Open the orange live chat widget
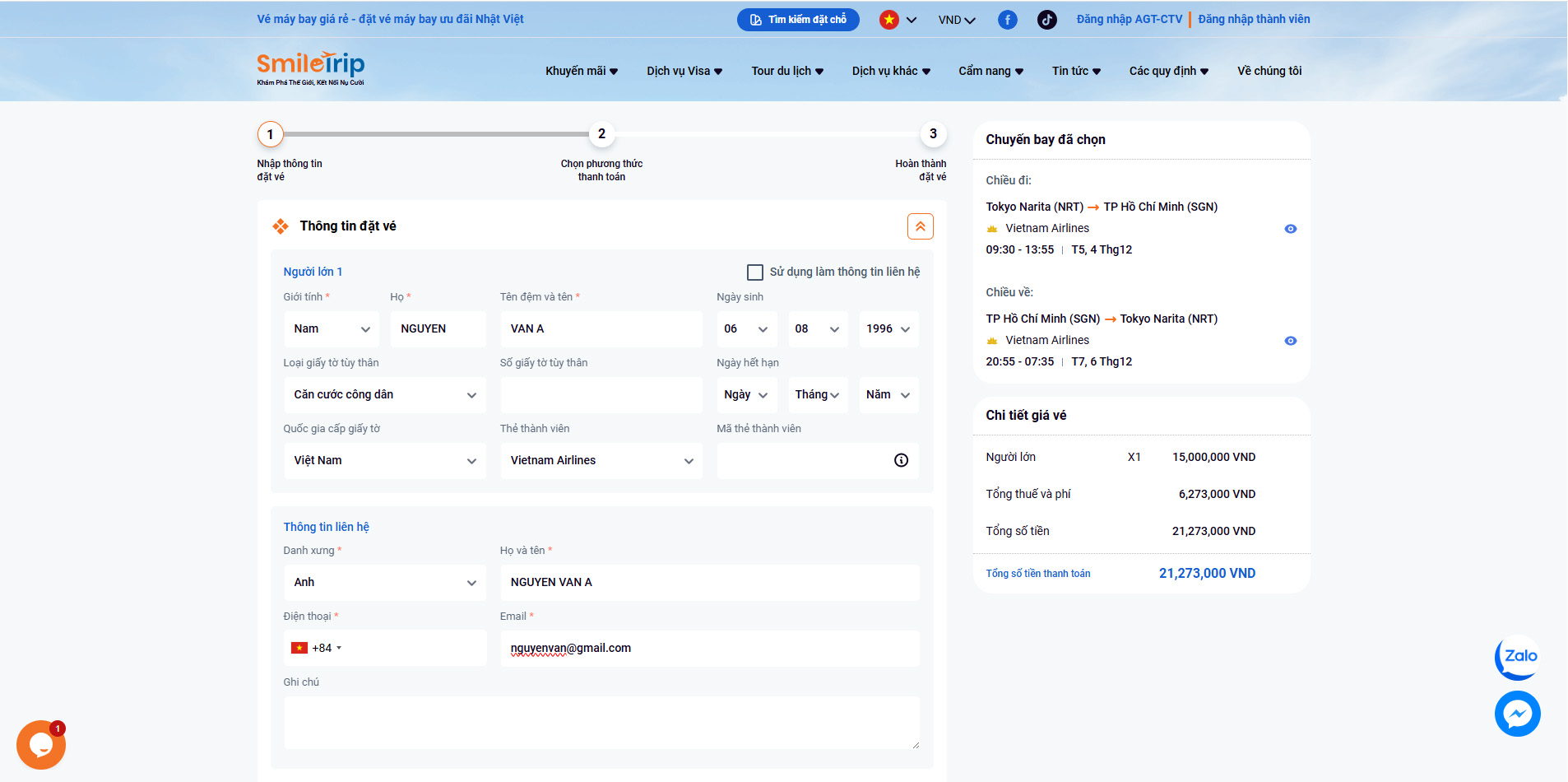Viewport: 1568px width, 782px height. click(40, 745)
